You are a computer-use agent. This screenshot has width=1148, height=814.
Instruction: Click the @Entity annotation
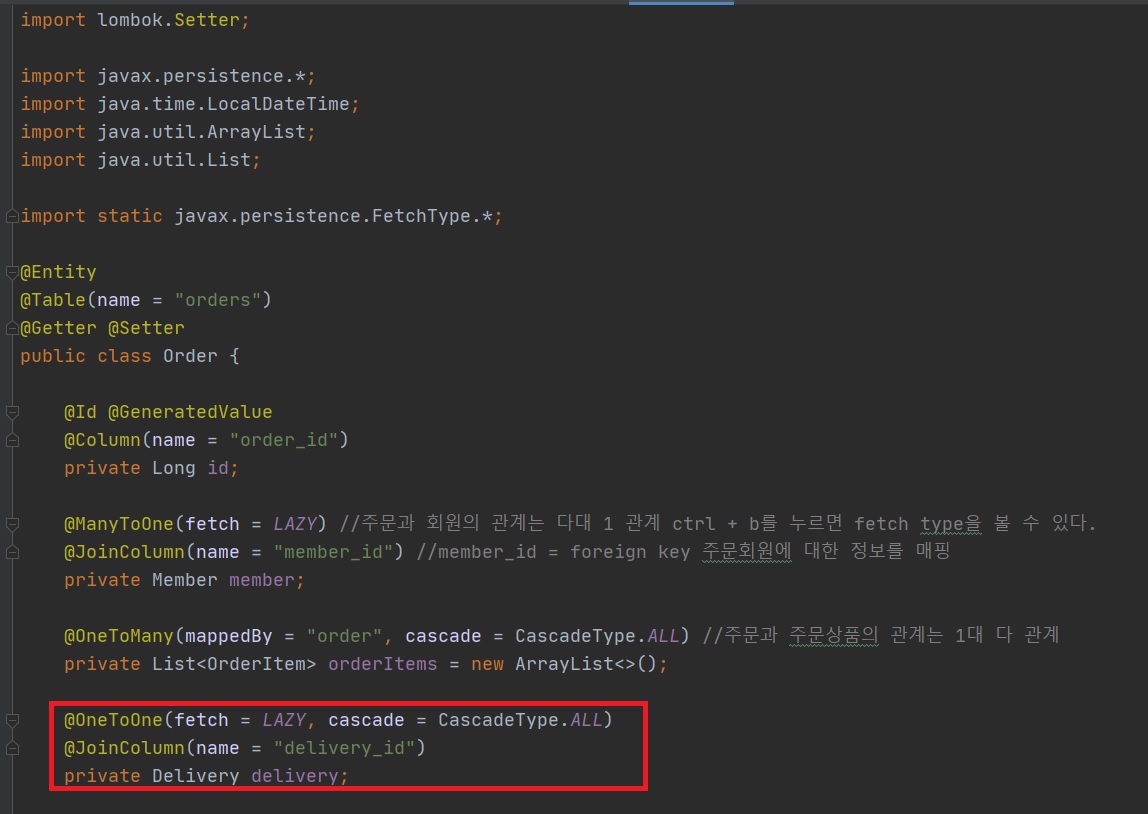click(59, 272)
